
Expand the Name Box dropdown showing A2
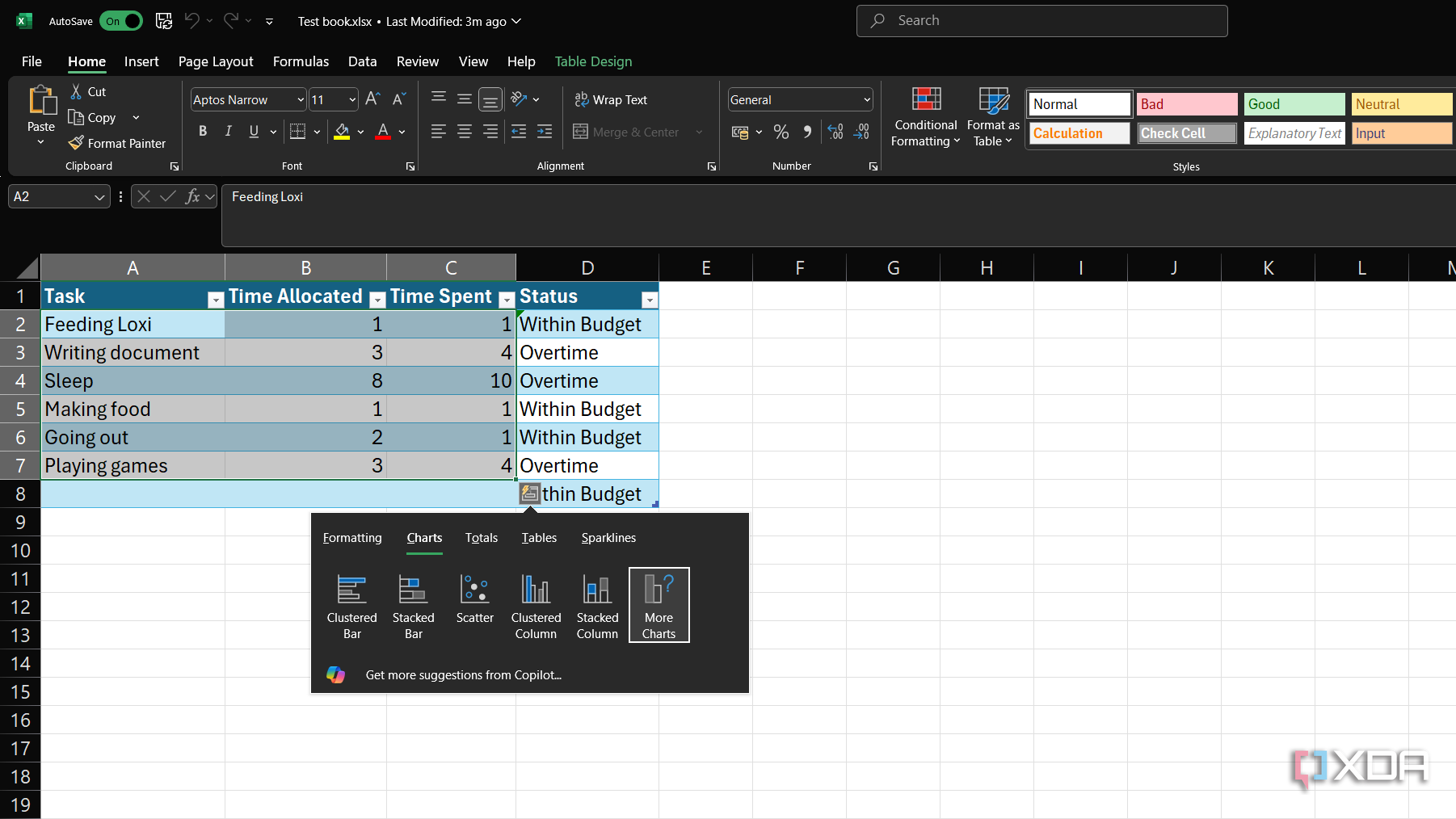coord(99,197)
